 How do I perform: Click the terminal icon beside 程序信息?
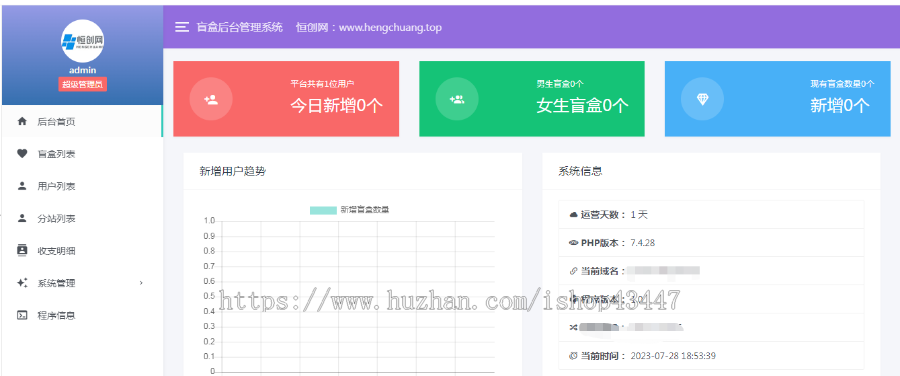coord(22,315)
